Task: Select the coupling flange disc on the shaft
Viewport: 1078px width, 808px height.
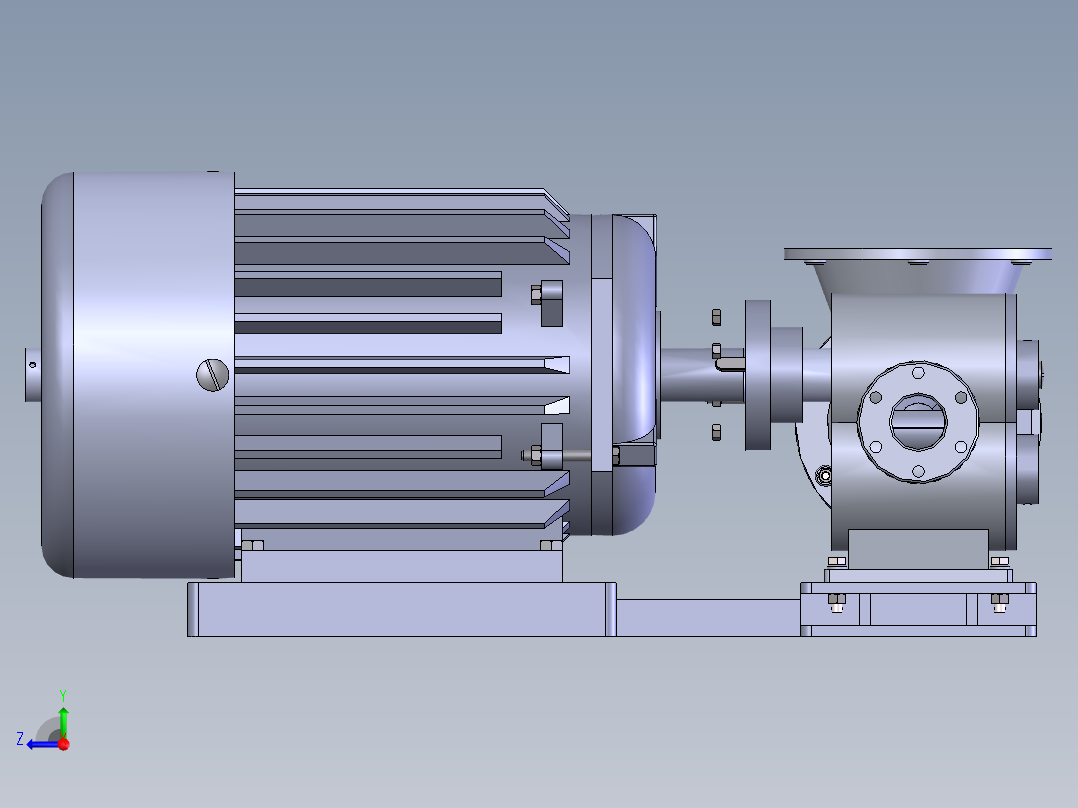Action: 758,375
